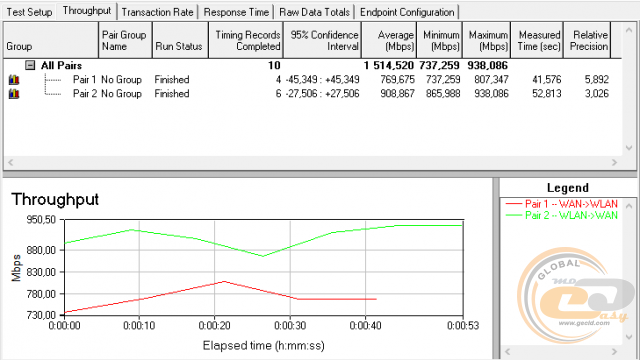
Task: Click Pair 2 green legend entry
Action: click(x=561, y=215)
